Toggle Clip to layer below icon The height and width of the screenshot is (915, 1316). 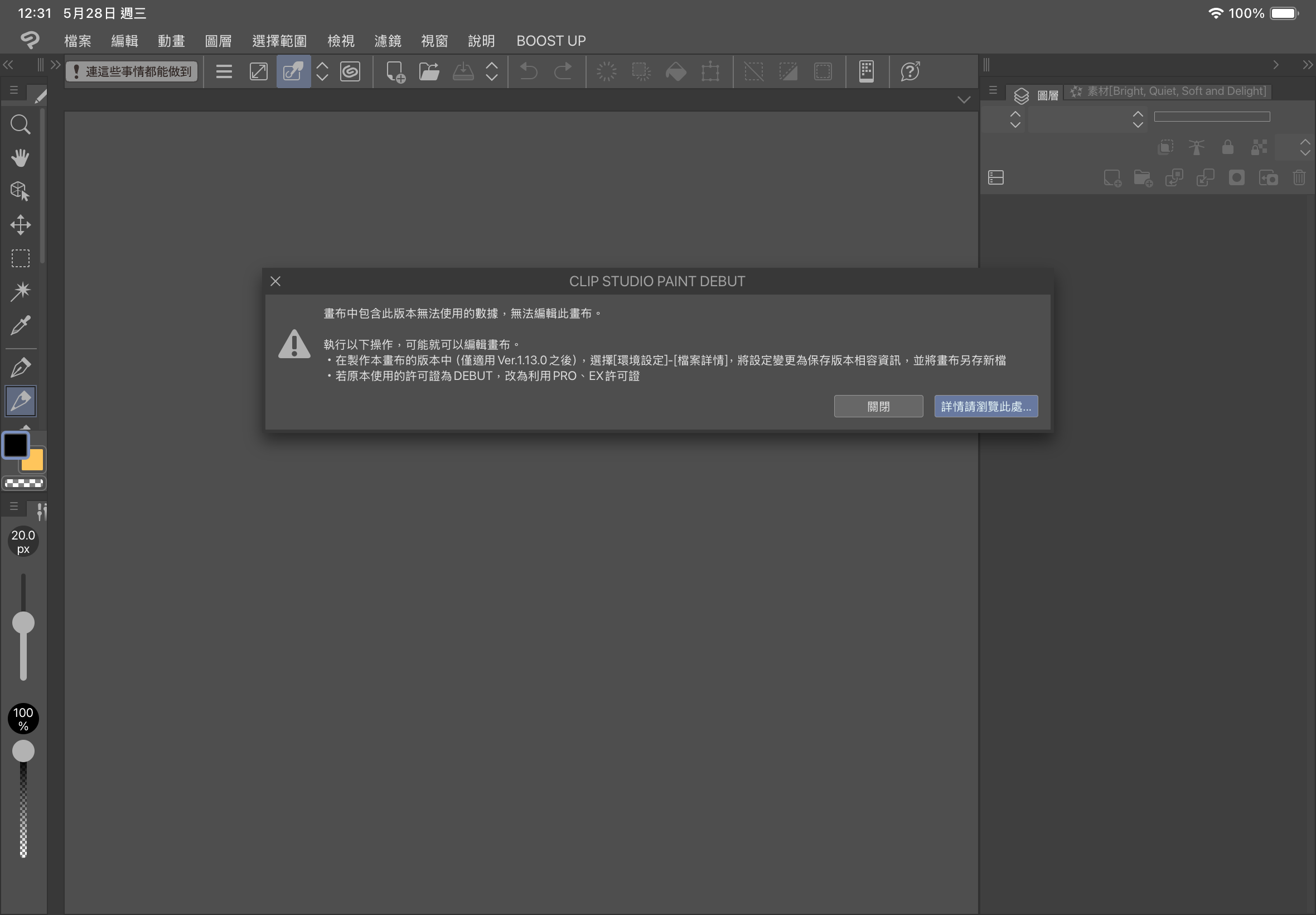tap(1165, 147)
